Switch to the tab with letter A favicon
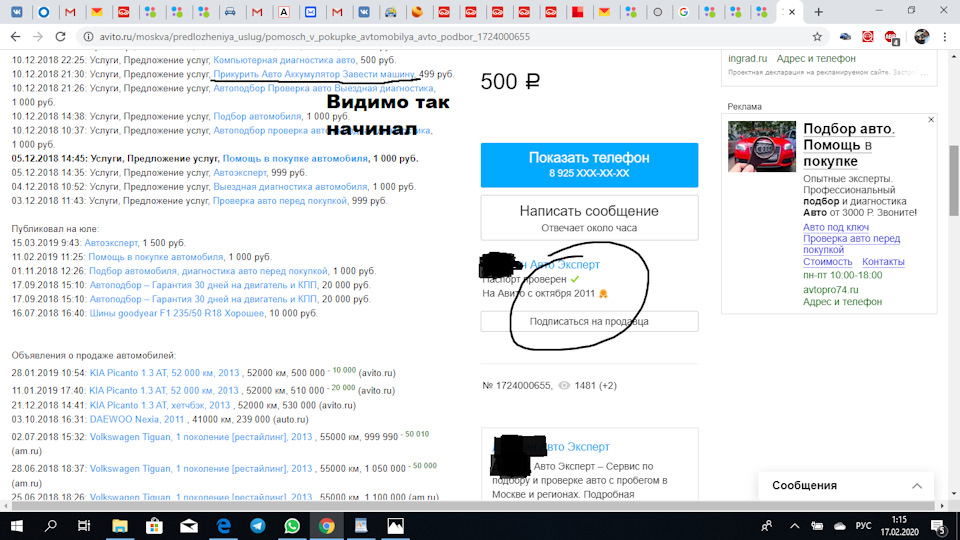960x540 pixels. [284, 12]
